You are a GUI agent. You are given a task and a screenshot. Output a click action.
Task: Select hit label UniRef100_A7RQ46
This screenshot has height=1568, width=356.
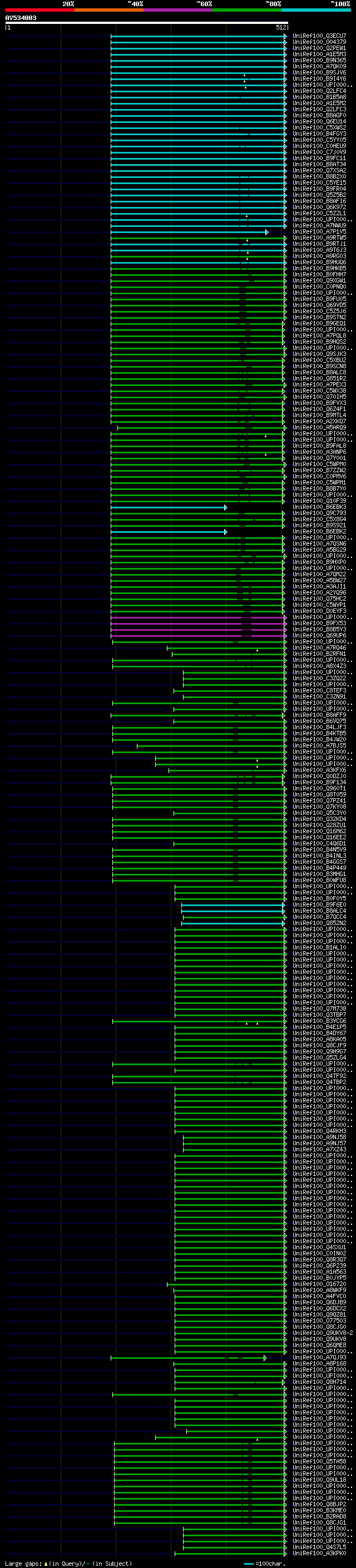(319, 647)
